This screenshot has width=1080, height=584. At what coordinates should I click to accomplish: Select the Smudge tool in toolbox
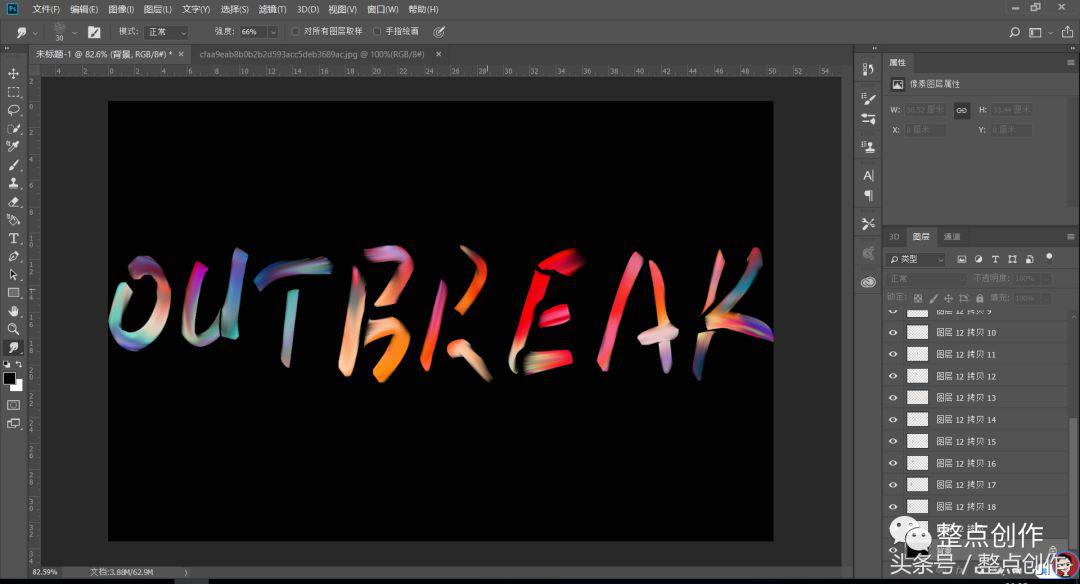[13, 348]
